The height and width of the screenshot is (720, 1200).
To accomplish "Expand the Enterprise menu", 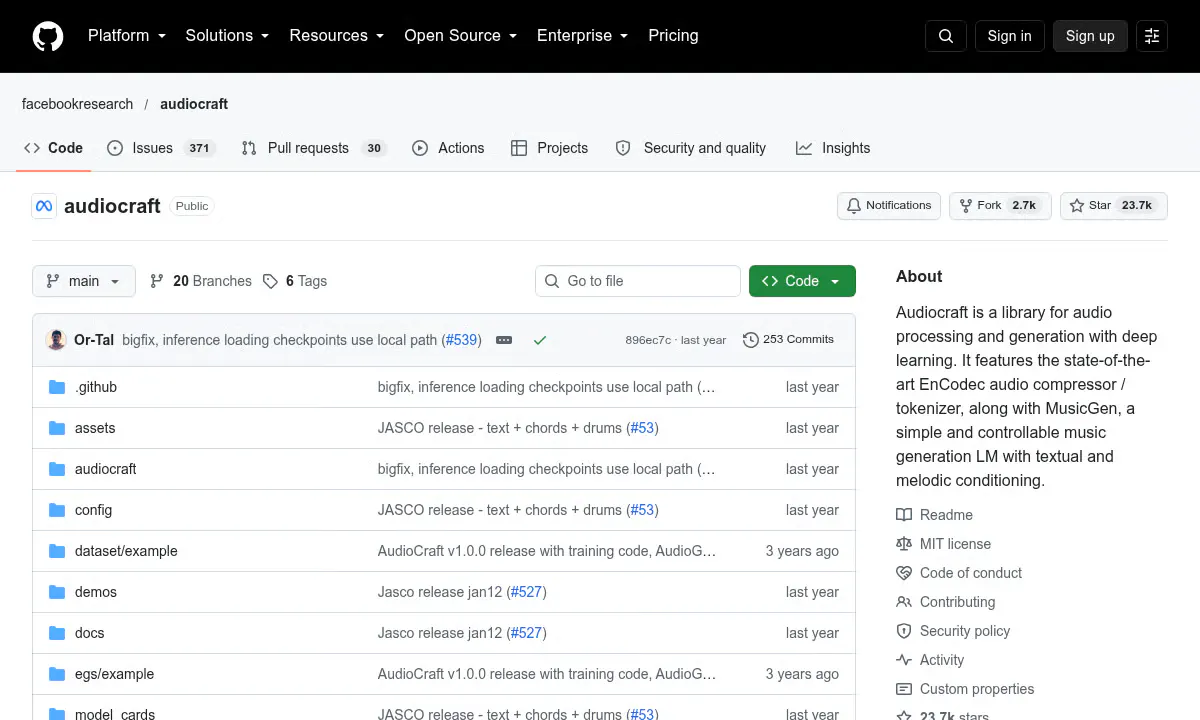I will pos(582,36).
